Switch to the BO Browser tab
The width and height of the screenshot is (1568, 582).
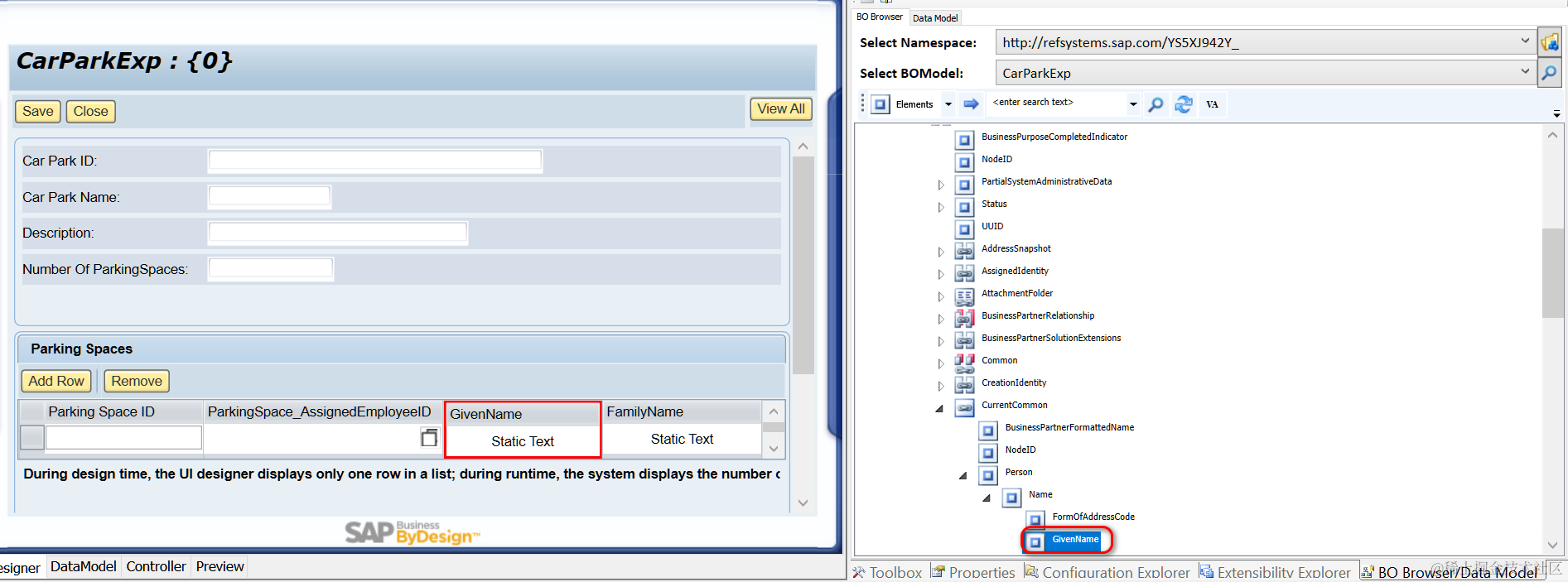(x=880, y=17)
